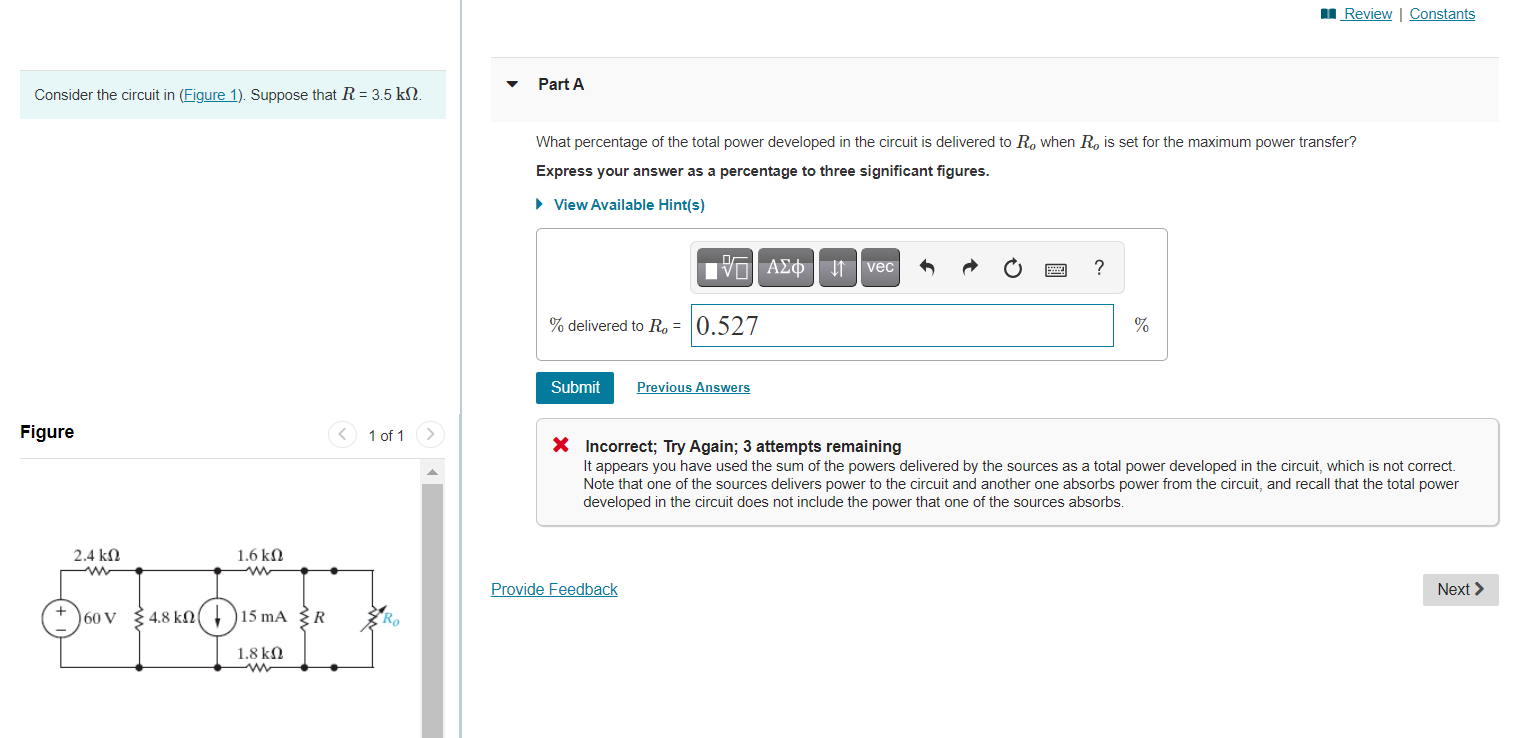Select the Greek letters ΑΣφ icon
The image size is (1522, 738).
tap(785, 267)
